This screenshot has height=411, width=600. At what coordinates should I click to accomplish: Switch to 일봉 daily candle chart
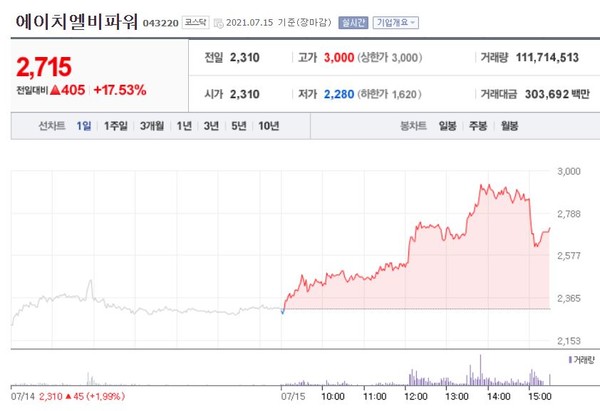tap(446, 126)
